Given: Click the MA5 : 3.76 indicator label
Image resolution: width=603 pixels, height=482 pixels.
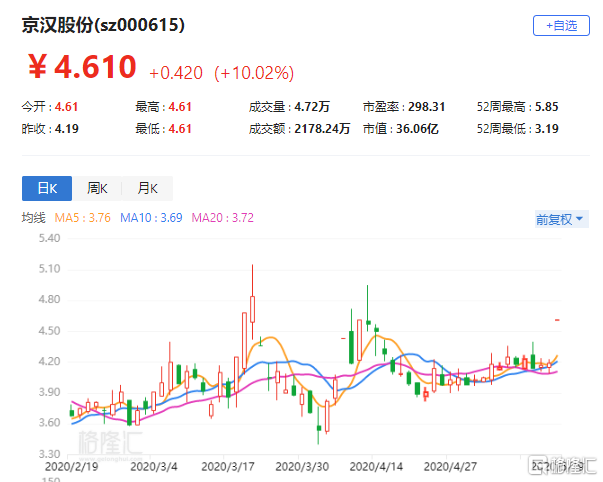Looking at the screenshot, I should point(82,218).
